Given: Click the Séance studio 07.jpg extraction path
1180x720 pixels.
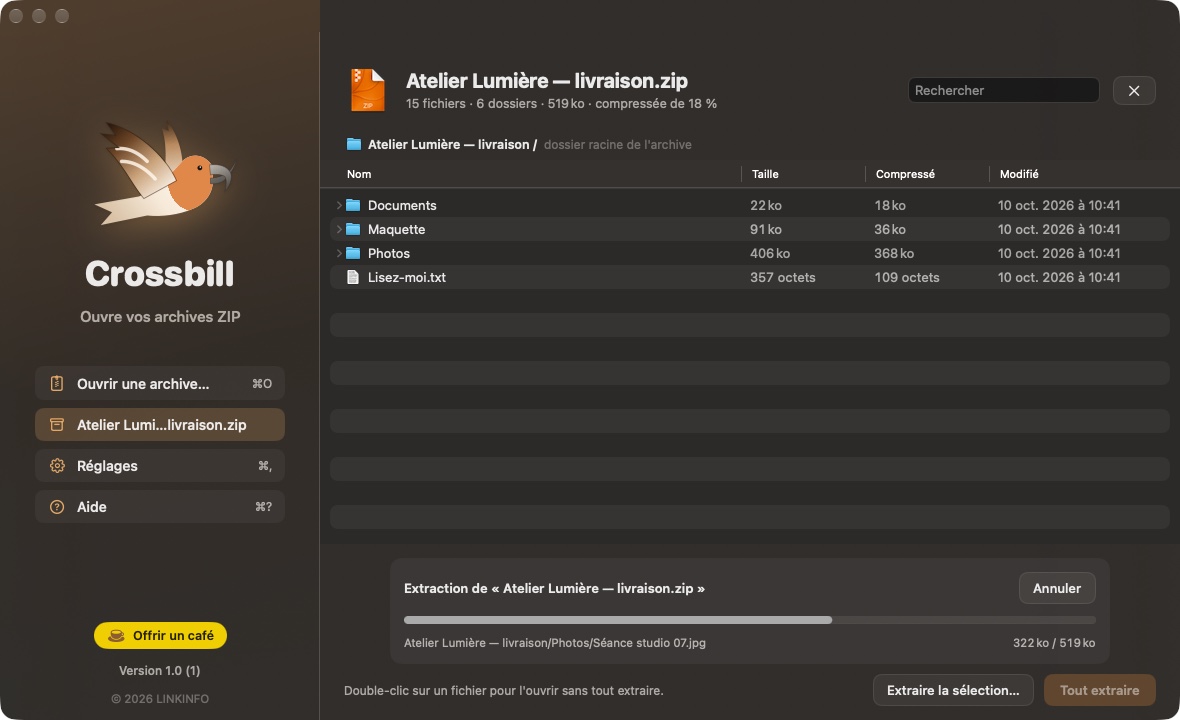Looking at the screenshot, I should click(x=555, y=643).
